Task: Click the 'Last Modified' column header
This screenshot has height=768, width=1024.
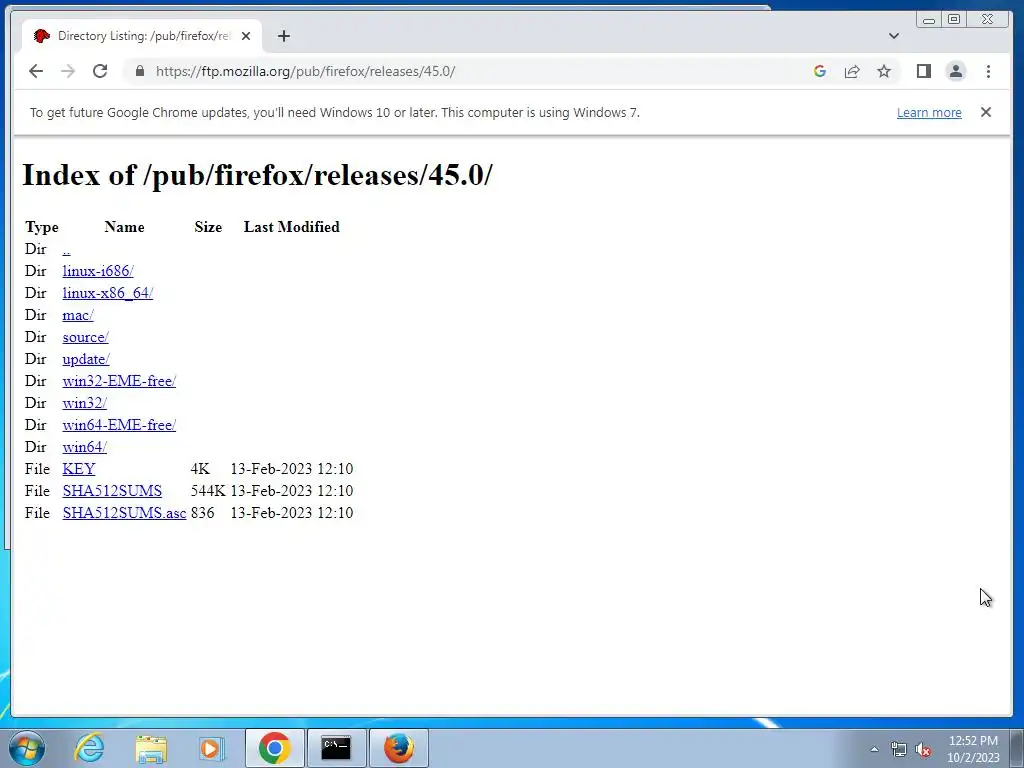Action: tap(292, 227)
